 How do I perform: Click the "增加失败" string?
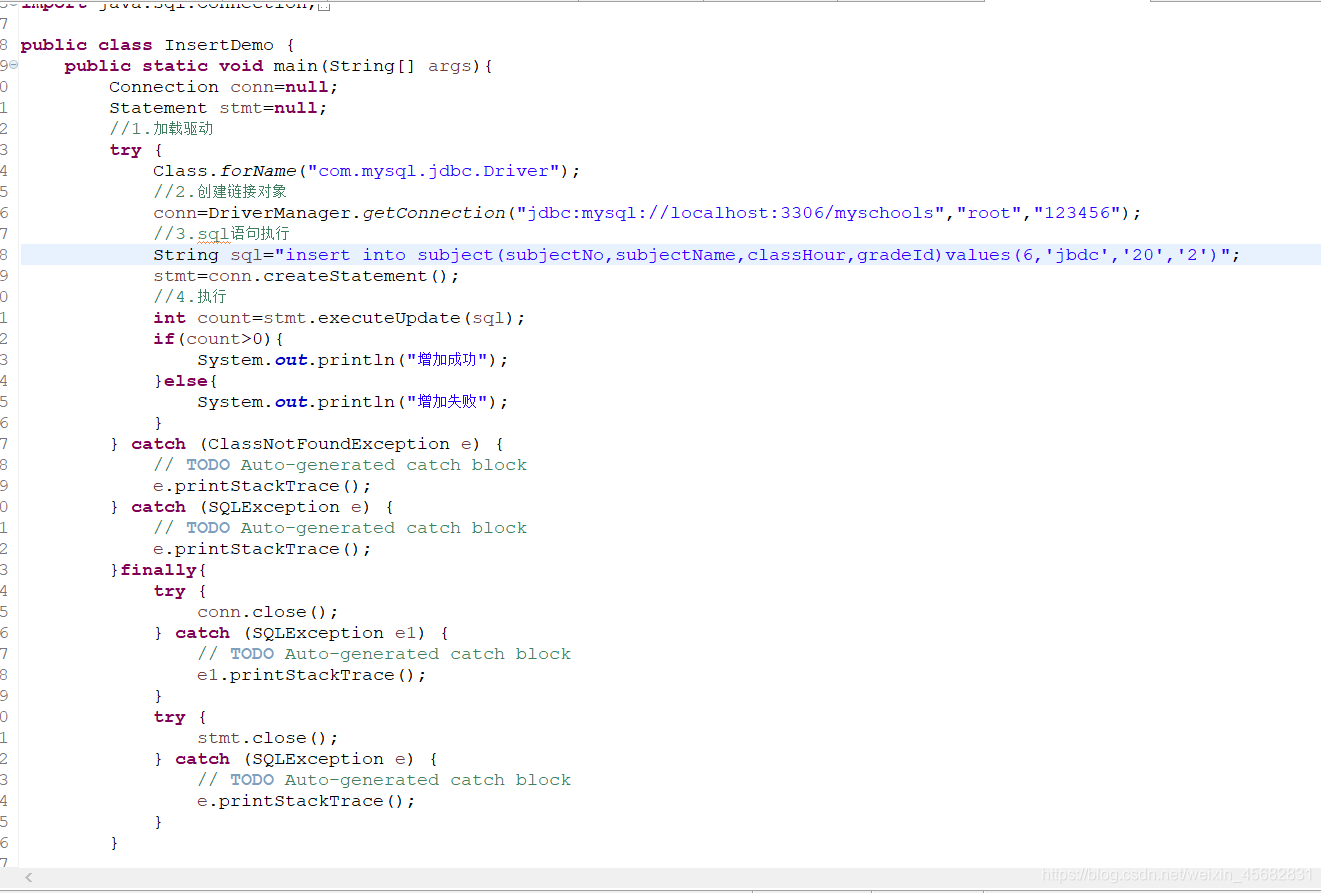[448, 402]
